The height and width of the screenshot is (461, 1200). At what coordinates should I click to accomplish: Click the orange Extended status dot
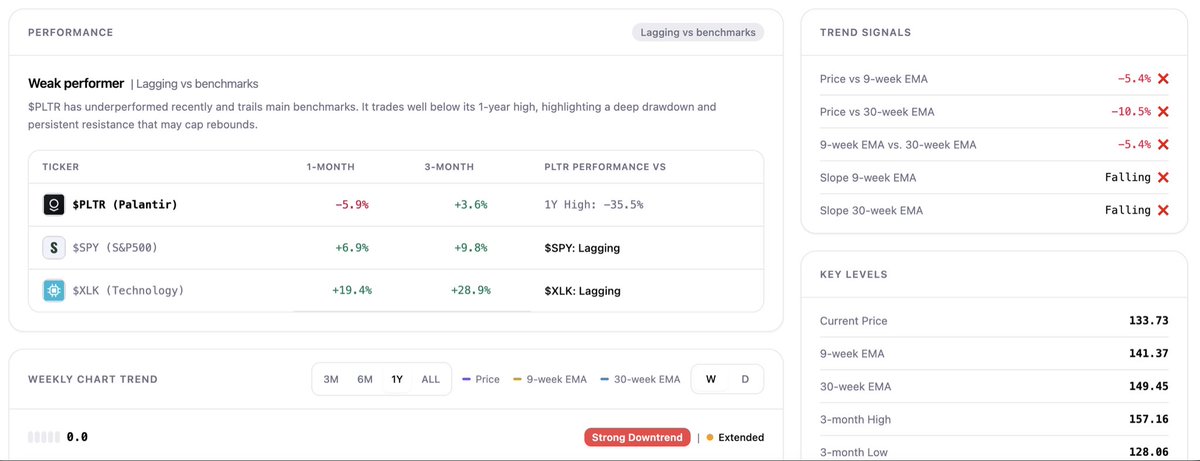710,437
